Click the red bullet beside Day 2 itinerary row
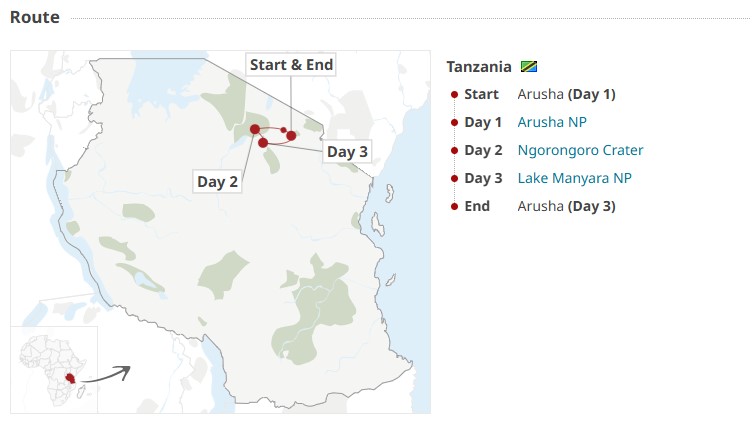This screenshot has width=756, height=432. pos(455,151)
